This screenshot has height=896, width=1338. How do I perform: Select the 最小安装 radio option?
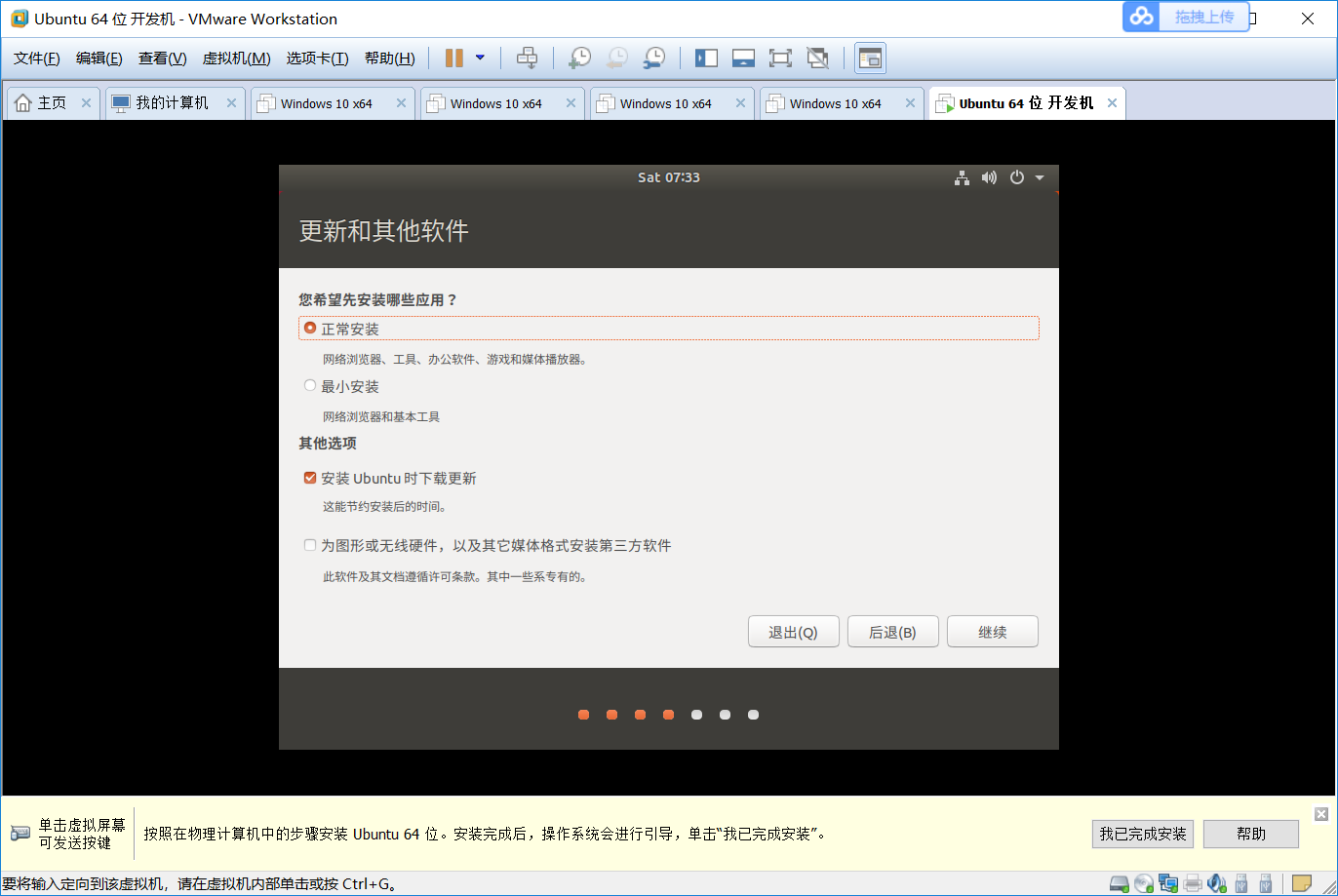pos(310,386)
